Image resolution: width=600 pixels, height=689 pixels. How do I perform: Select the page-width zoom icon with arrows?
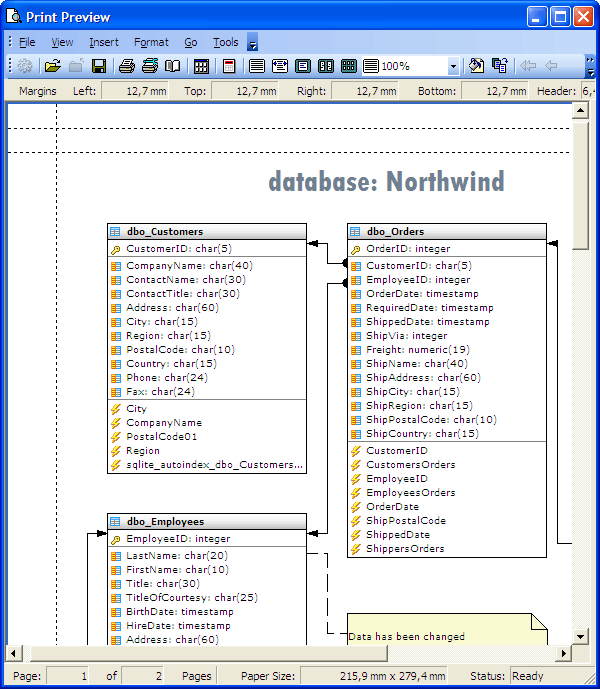[280, 66]
